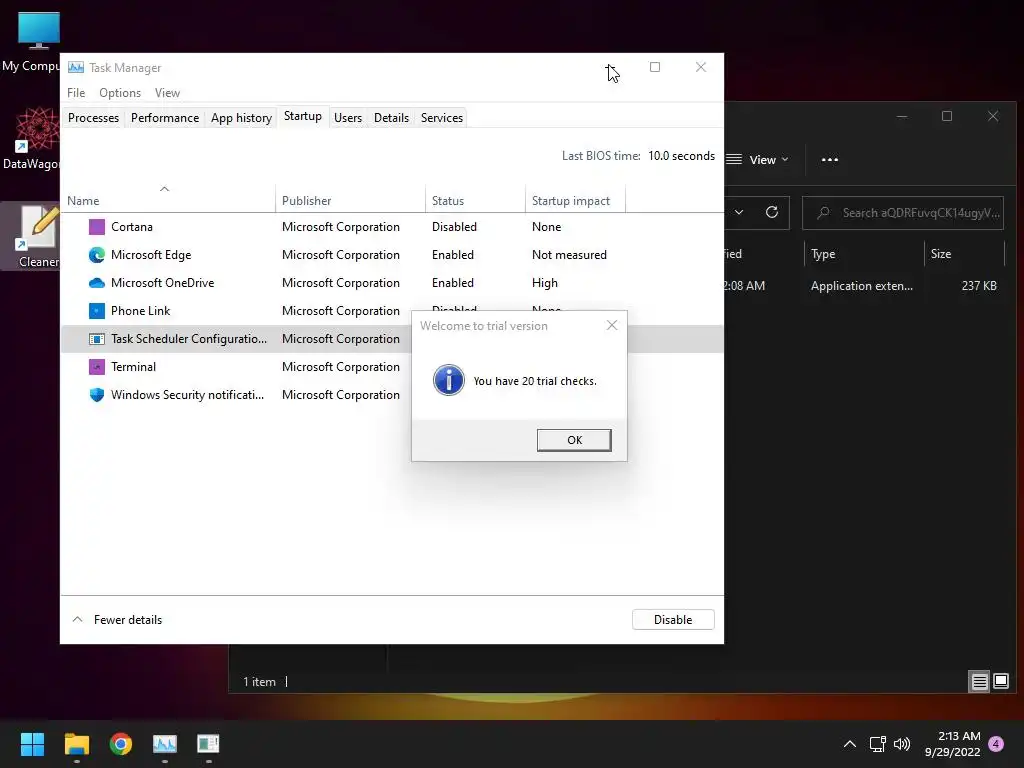Switch to the Processes tab
Image resolution: width=1024 pixels, height=768 pixels.
coord(93,118)
